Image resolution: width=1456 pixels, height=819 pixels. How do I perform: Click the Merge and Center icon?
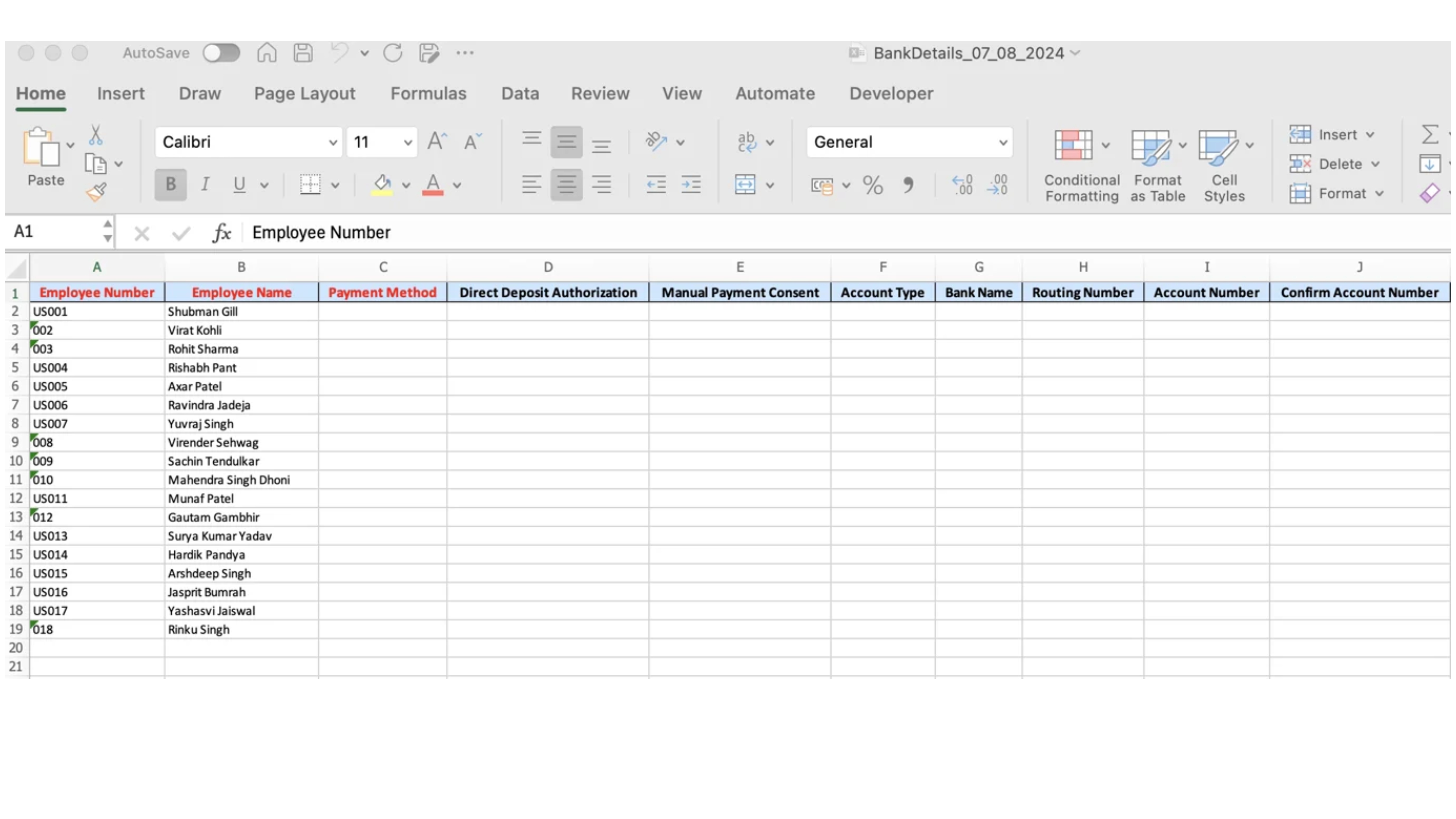[x=745, y=184]
